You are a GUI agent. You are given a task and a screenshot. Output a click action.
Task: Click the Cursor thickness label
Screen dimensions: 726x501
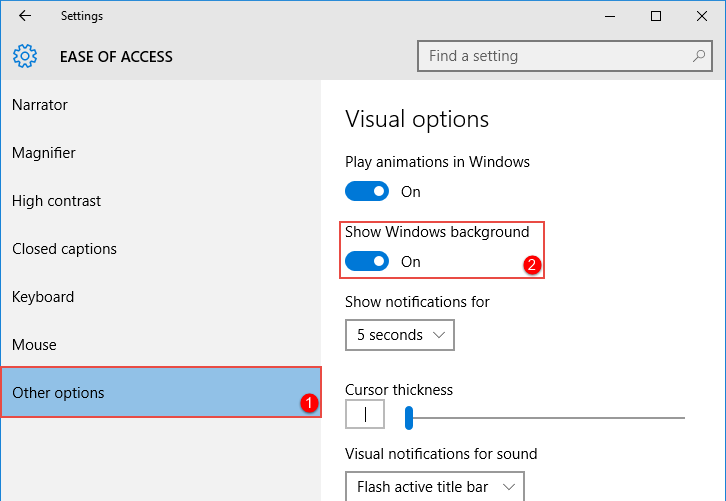click(x=399, y=390)
